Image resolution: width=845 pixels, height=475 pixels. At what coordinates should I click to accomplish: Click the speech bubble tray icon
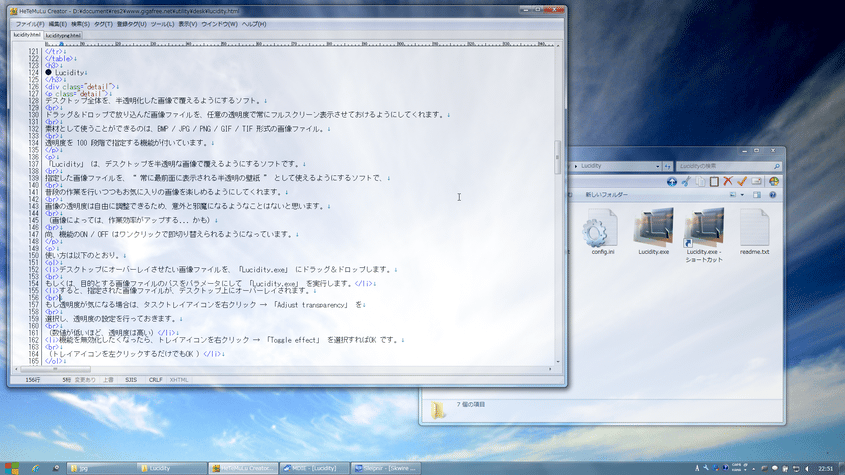774,469
